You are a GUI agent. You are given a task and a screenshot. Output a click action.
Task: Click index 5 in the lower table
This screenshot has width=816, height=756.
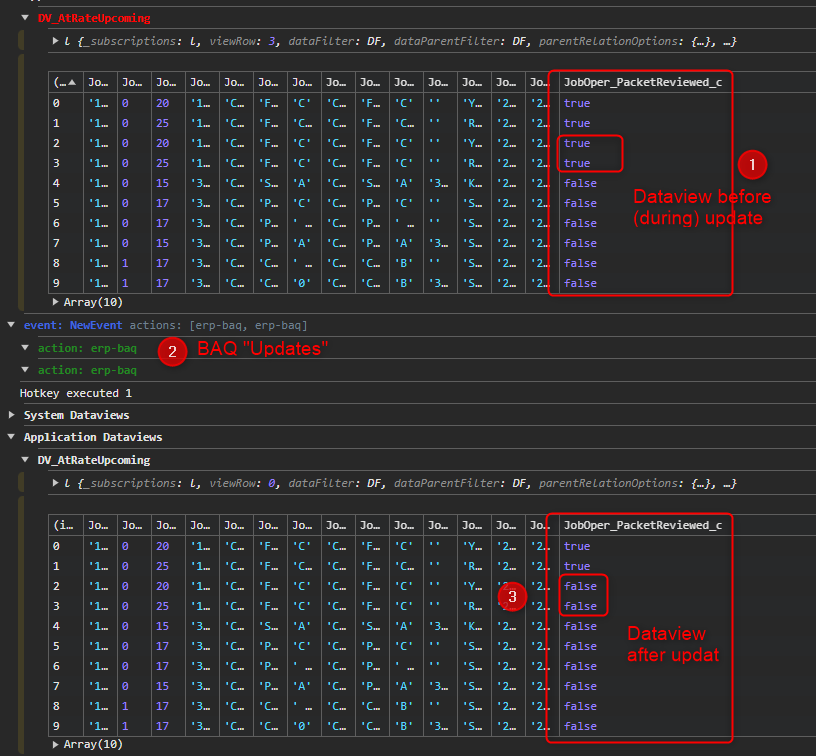click(x=56, y=646)
